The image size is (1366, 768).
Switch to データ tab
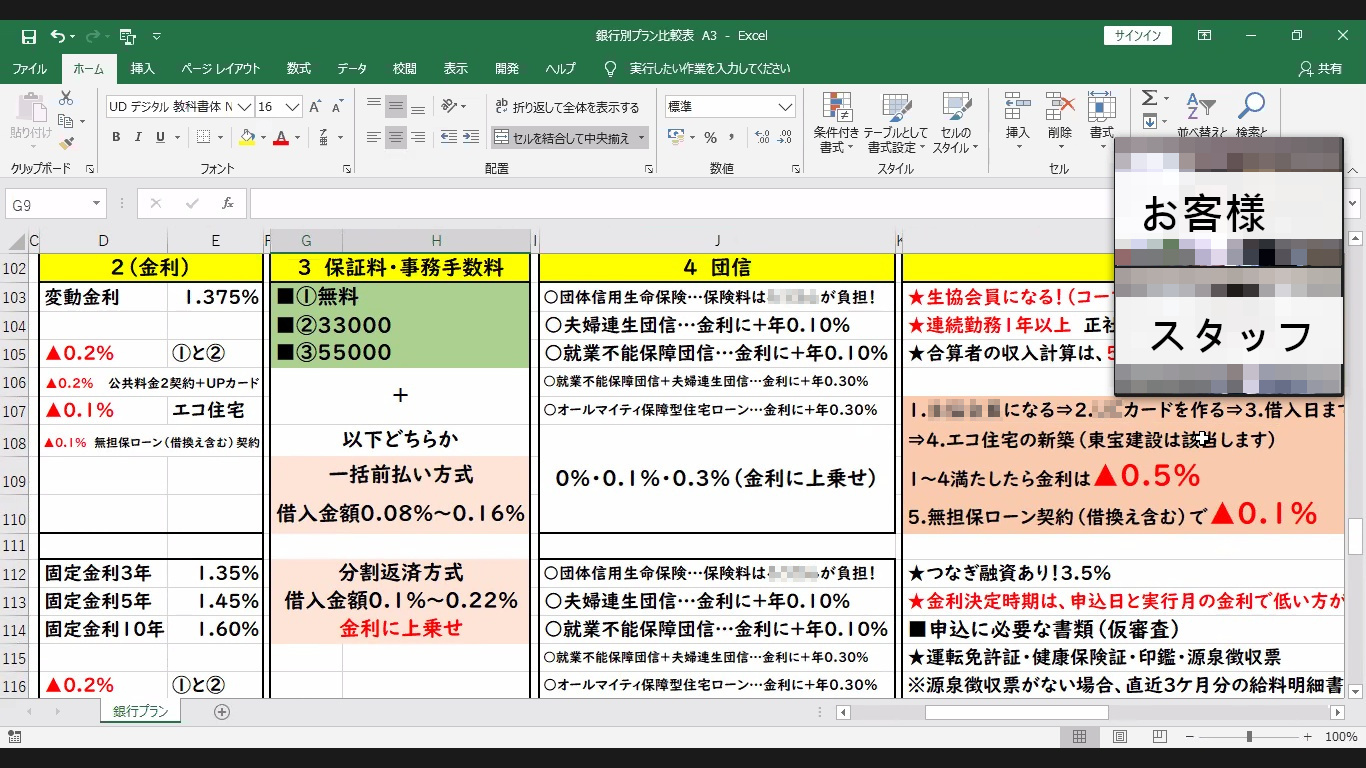click(x=352, y=69)
